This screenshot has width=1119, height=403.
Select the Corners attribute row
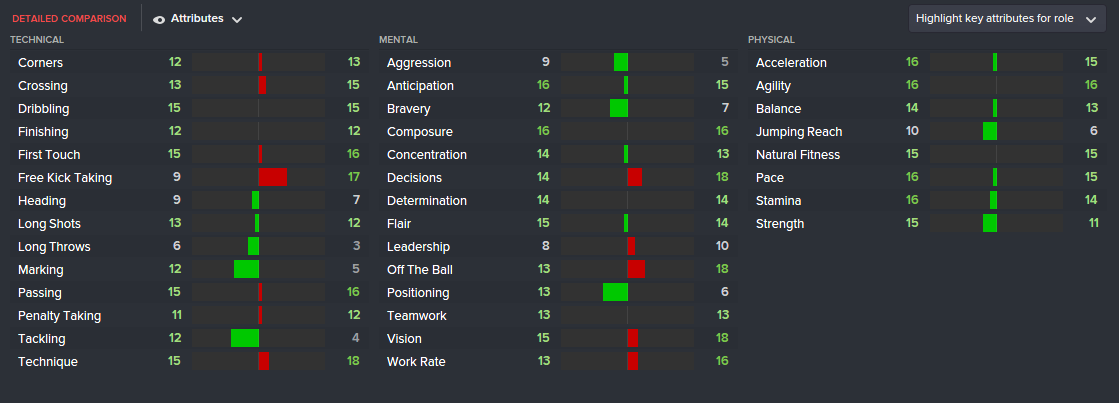click(x=40, y=62)
